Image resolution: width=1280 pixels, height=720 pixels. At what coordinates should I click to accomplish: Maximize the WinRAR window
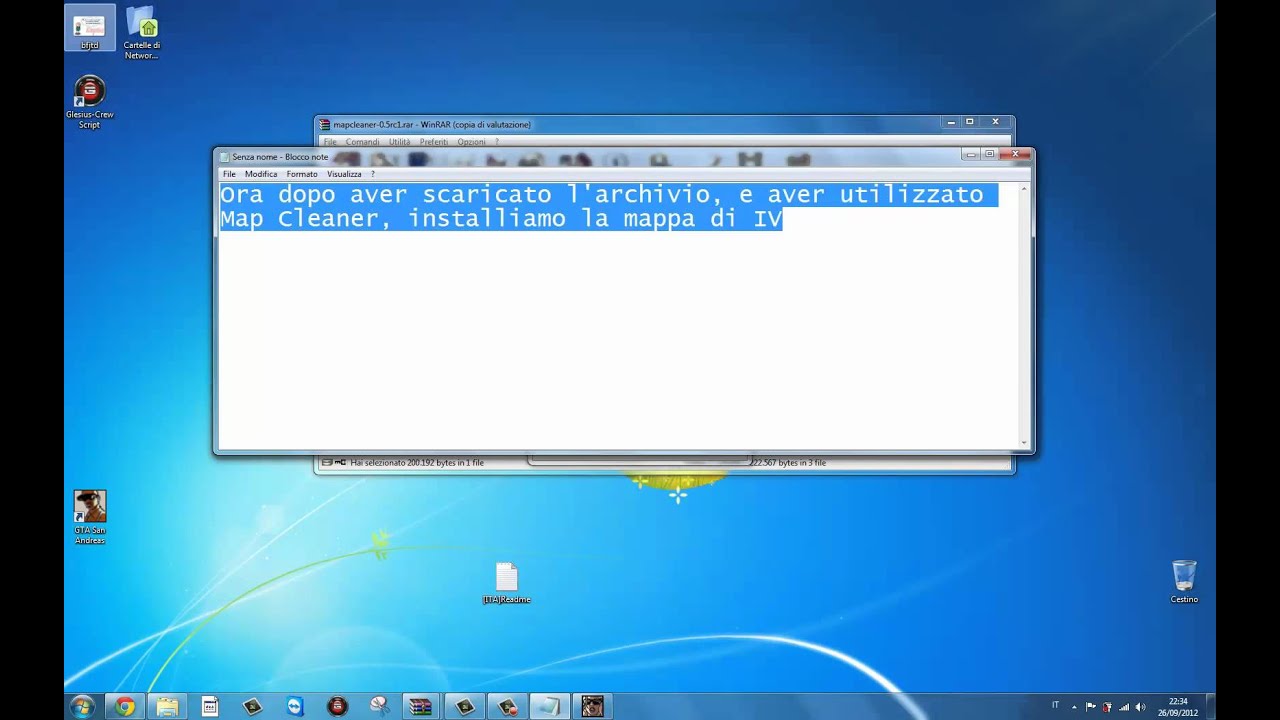pyautogui.click(x=969, y=122)
